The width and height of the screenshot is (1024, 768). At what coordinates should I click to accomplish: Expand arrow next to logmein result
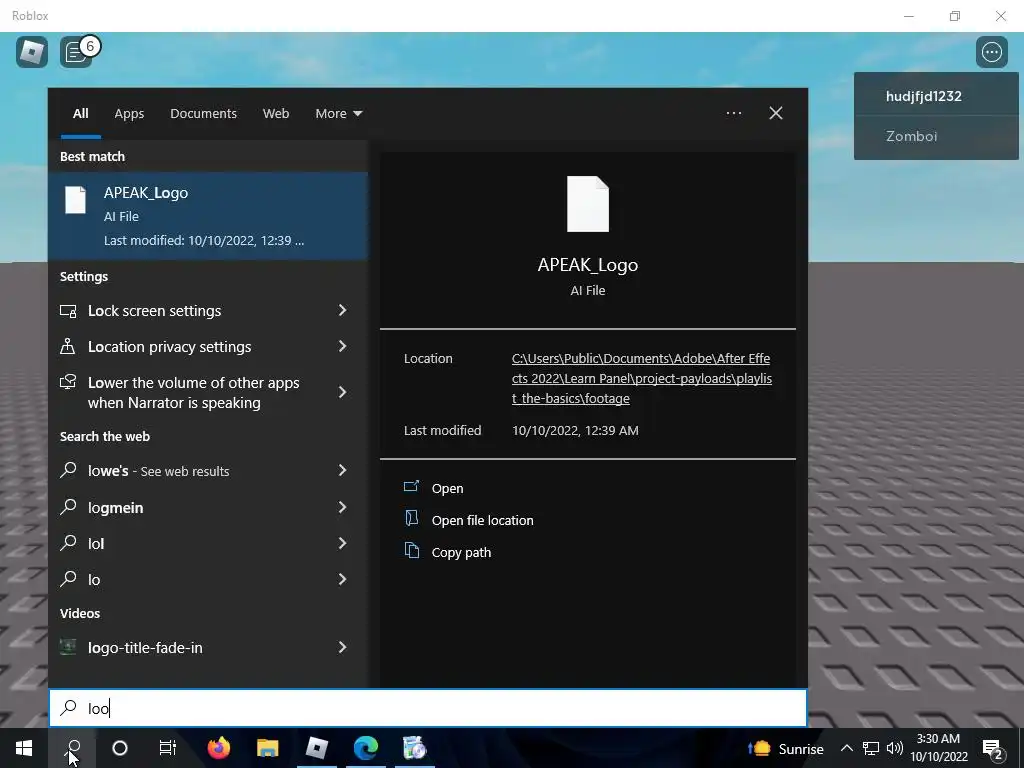[x=342, y=507]
